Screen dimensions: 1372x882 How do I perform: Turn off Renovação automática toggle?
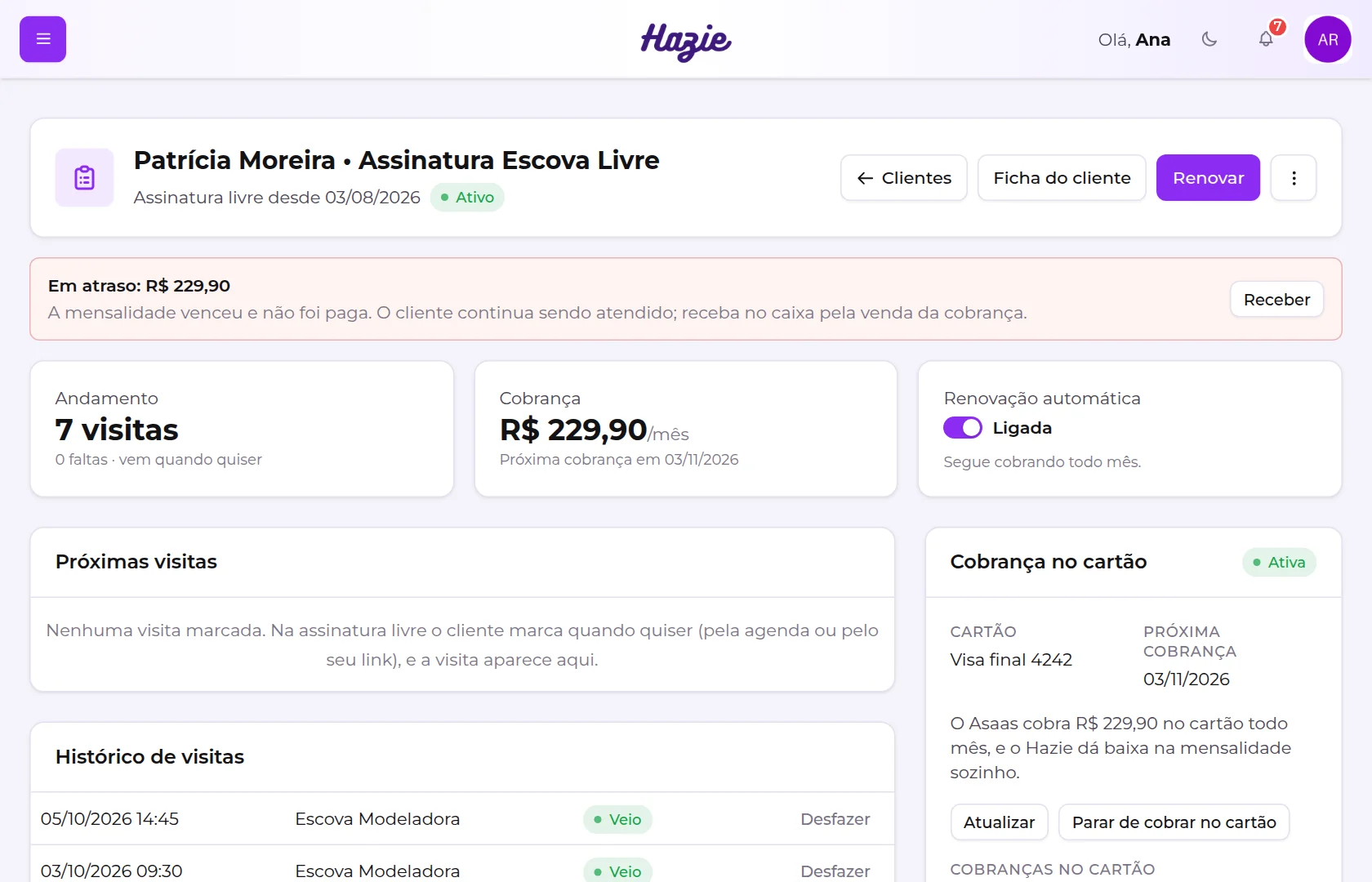pyautogui.click(x=963, y=428)
